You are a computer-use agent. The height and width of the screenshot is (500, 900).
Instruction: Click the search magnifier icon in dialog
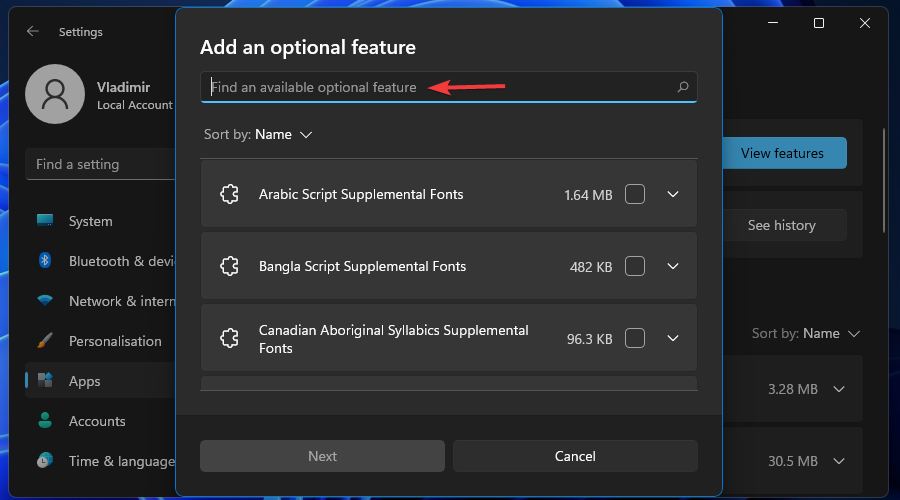(683, 87)
